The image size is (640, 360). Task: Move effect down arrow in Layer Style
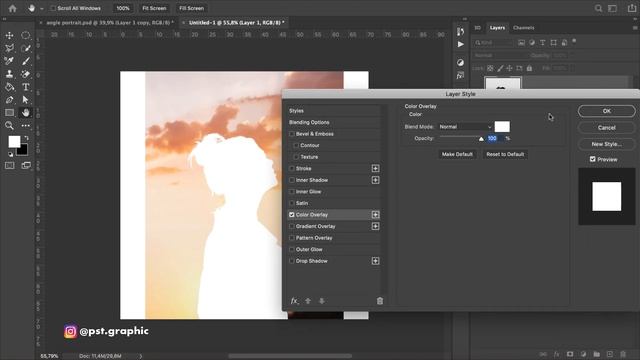coord(322,301)
